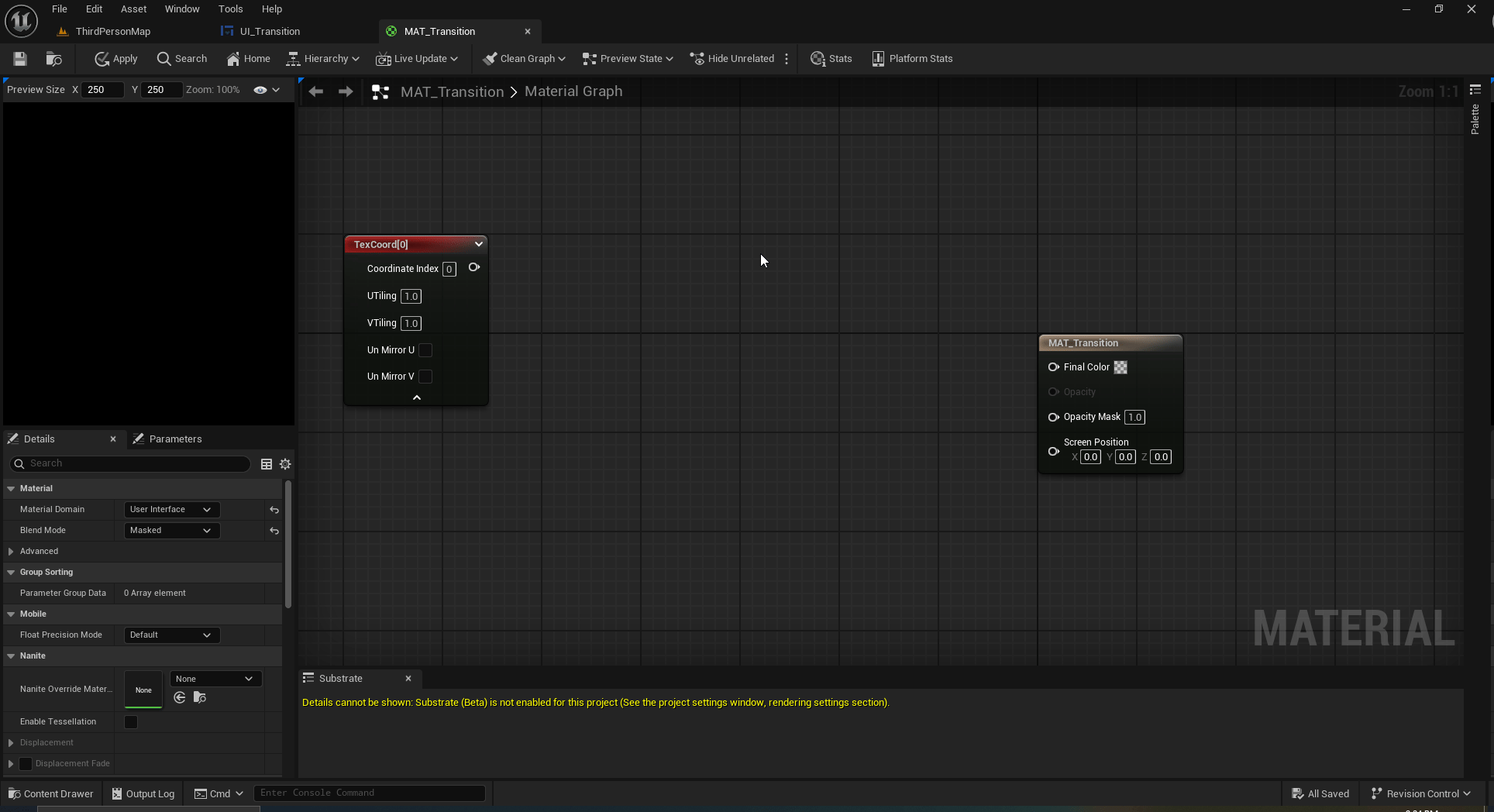Browse to asset in Content Browser icon
Image resolution: width=1494 pixels, height=812 pixels.
[53, 59]
